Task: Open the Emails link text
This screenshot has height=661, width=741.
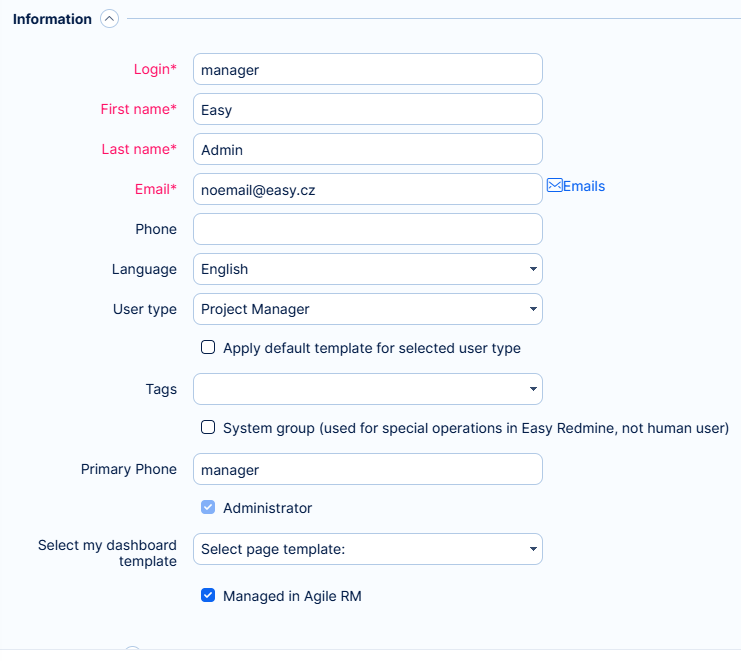Action: coord(584,186)
